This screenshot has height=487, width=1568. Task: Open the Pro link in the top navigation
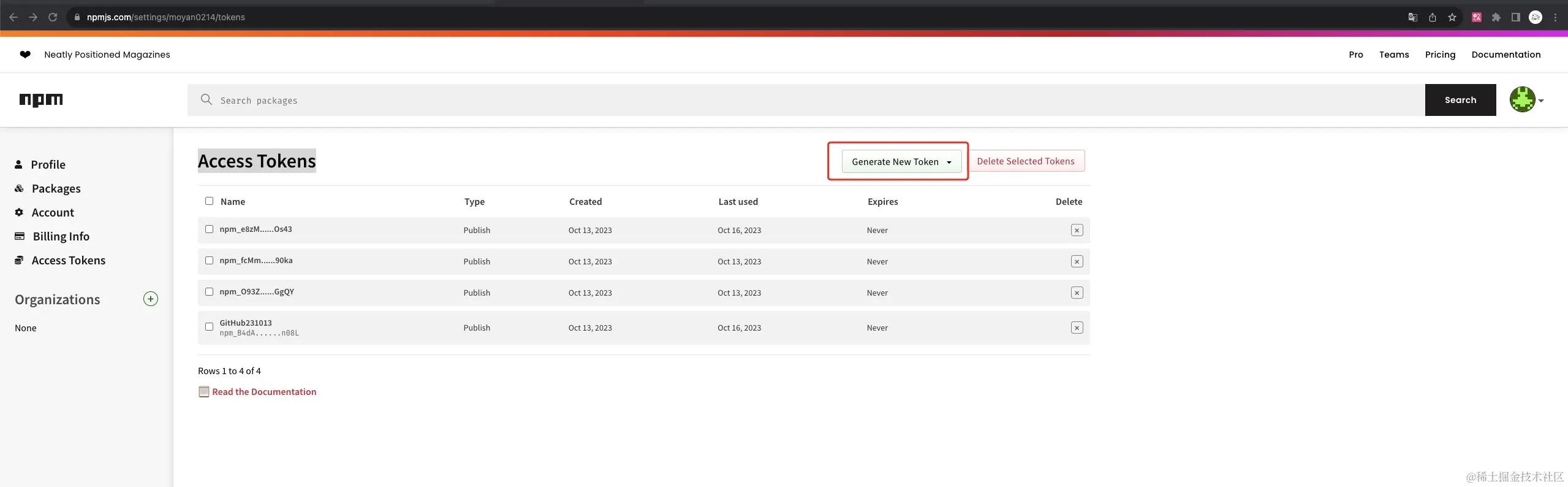tap(1356, 55)
